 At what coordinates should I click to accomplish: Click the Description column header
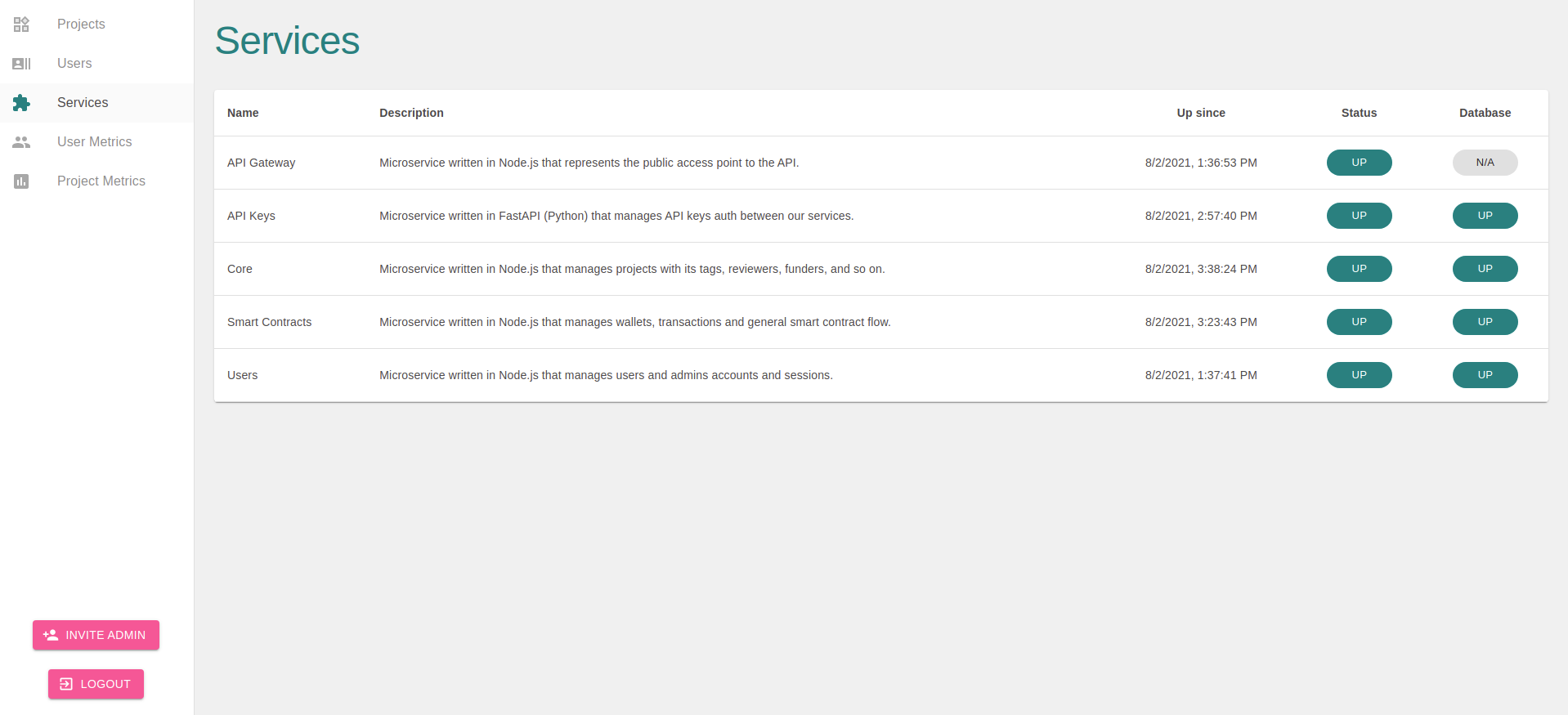click(x=411, y=113)
